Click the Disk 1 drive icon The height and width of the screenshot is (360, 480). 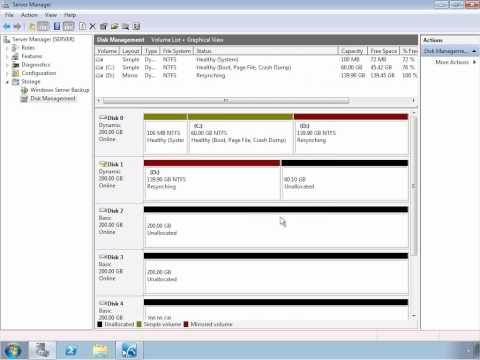pyautogui.click(x=103, y=164)
